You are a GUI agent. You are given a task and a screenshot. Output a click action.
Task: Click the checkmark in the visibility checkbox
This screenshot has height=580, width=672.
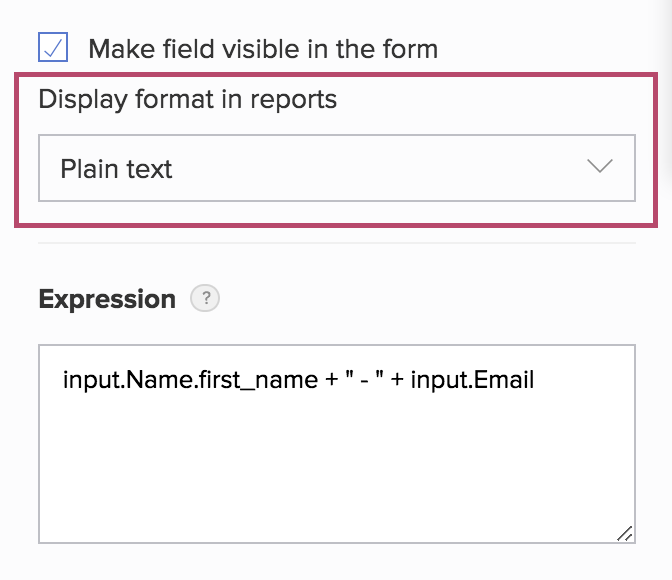click(x=53, y=47)
